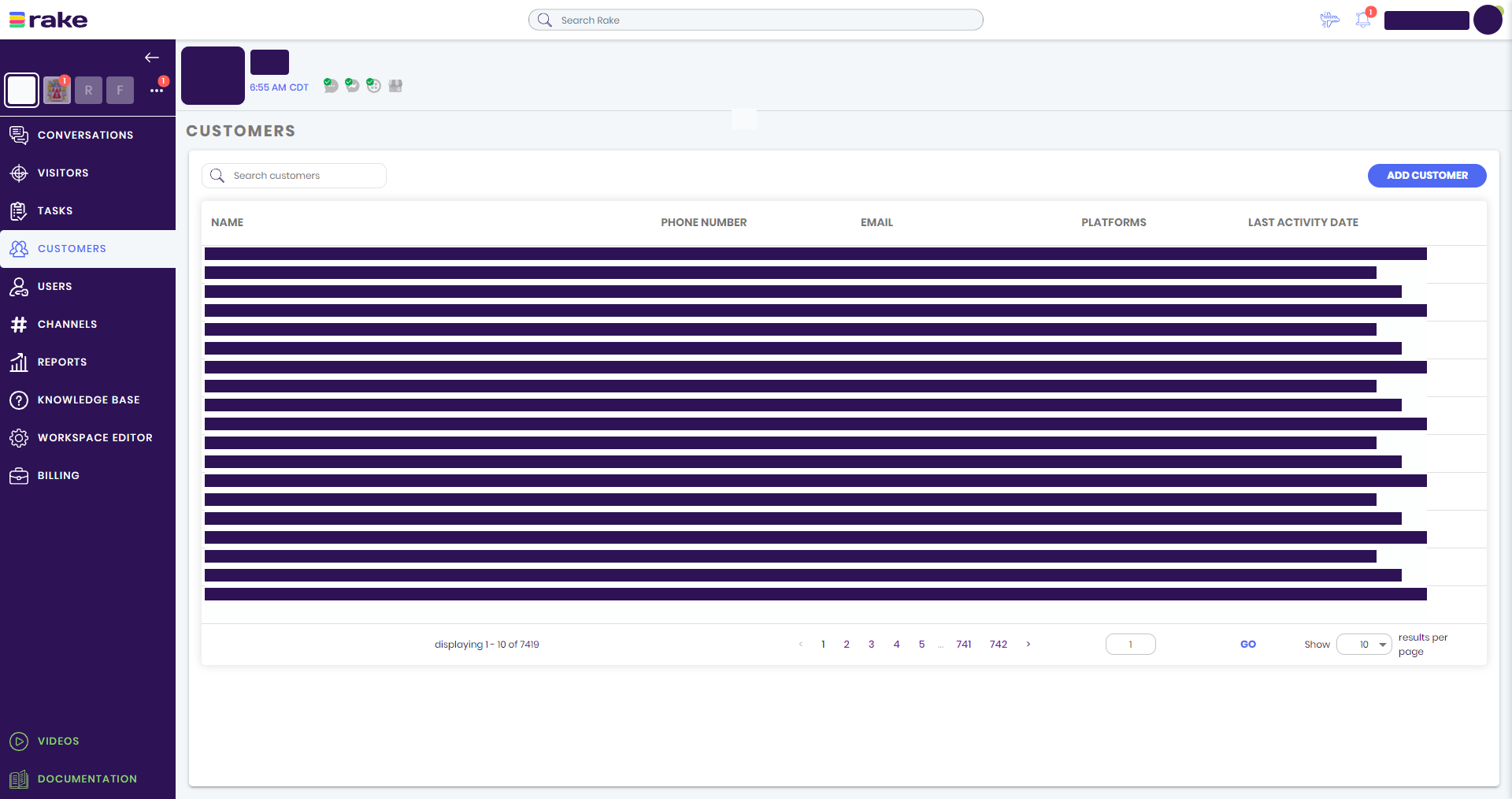Click the Add Customer button
Image resolution: width=1512 pixels, height=799 pixels.
coord(1426,176)
